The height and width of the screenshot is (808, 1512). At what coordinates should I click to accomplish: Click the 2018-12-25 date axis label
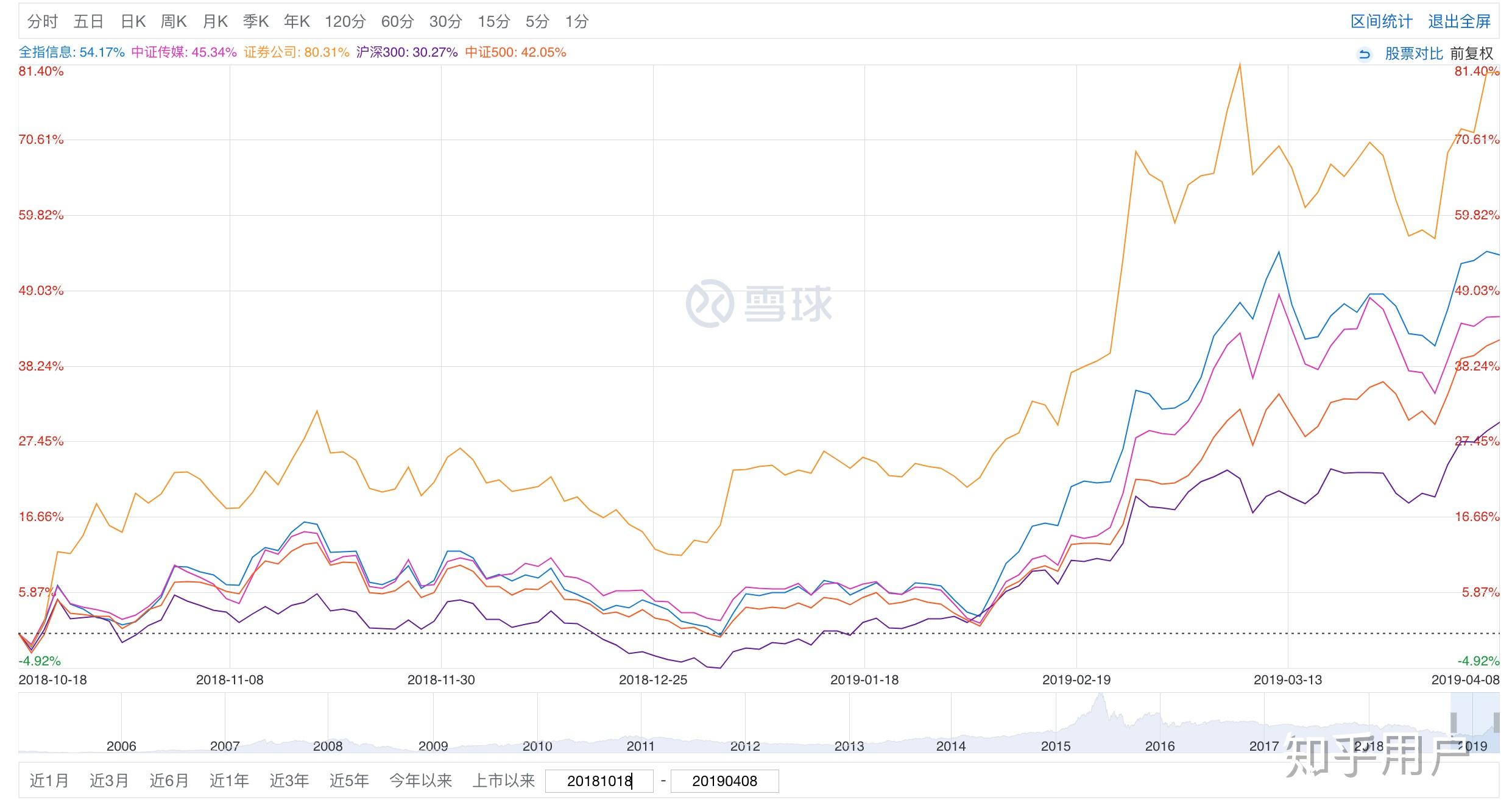[653, 680]
